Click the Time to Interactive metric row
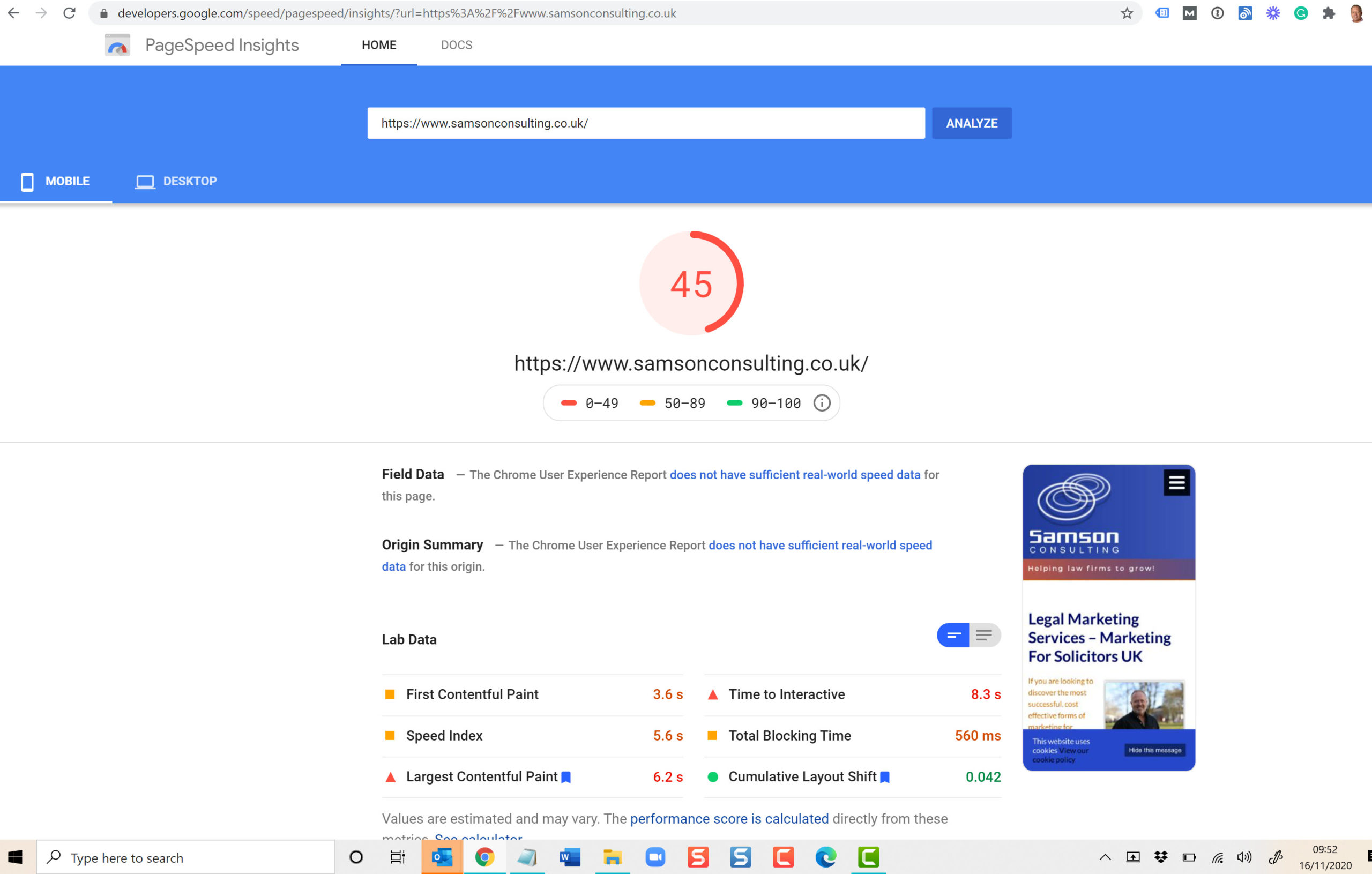1372x874 pixels. [x=852, y=694]
